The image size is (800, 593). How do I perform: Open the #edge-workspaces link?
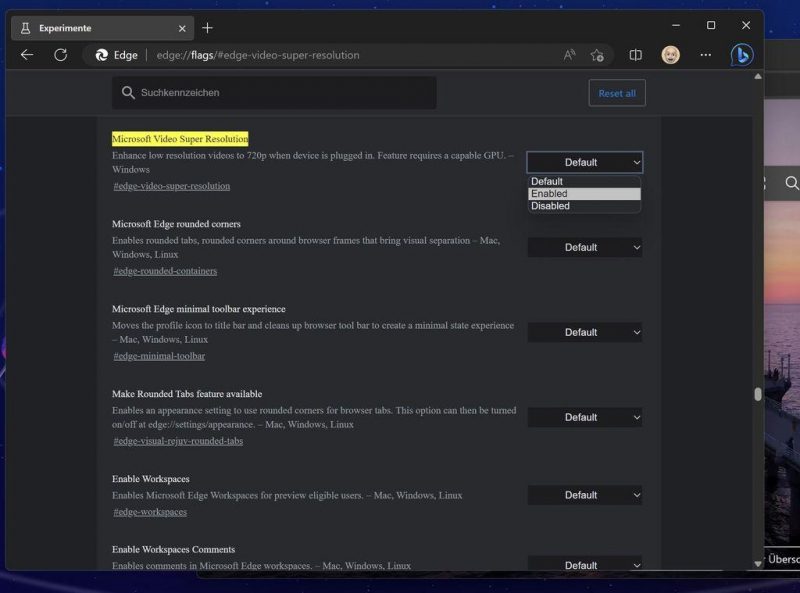click(x=150, y=512)
